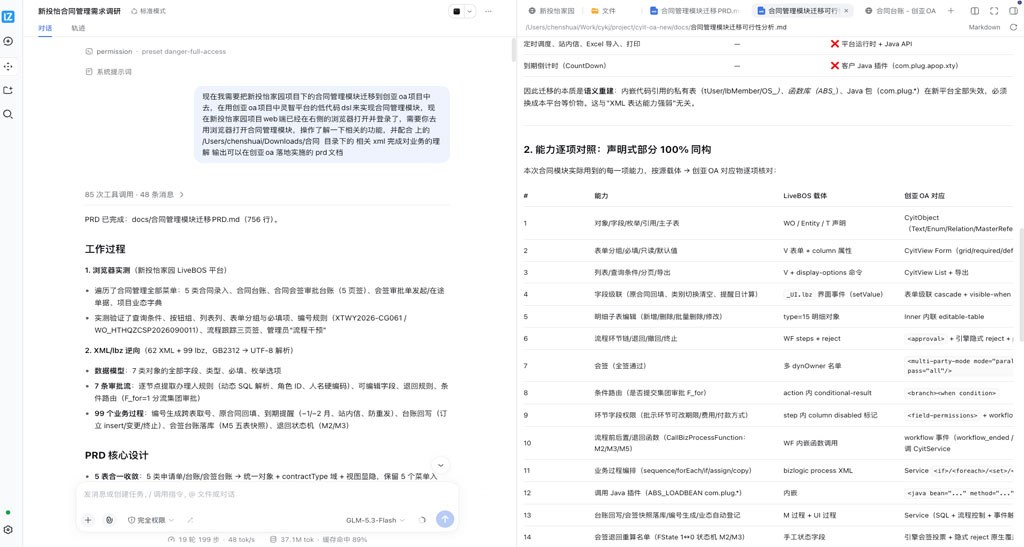Switch to the 新投怡家园 browser tab
Screen dimensions: 1024x547
click(x=552, y=11)
